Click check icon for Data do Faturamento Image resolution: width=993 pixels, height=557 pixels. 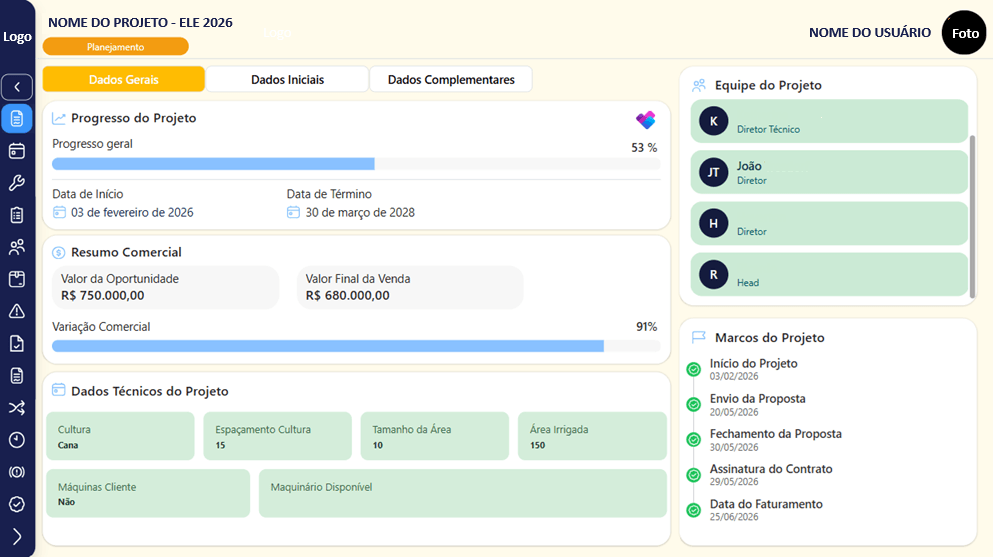click(694, 510)
